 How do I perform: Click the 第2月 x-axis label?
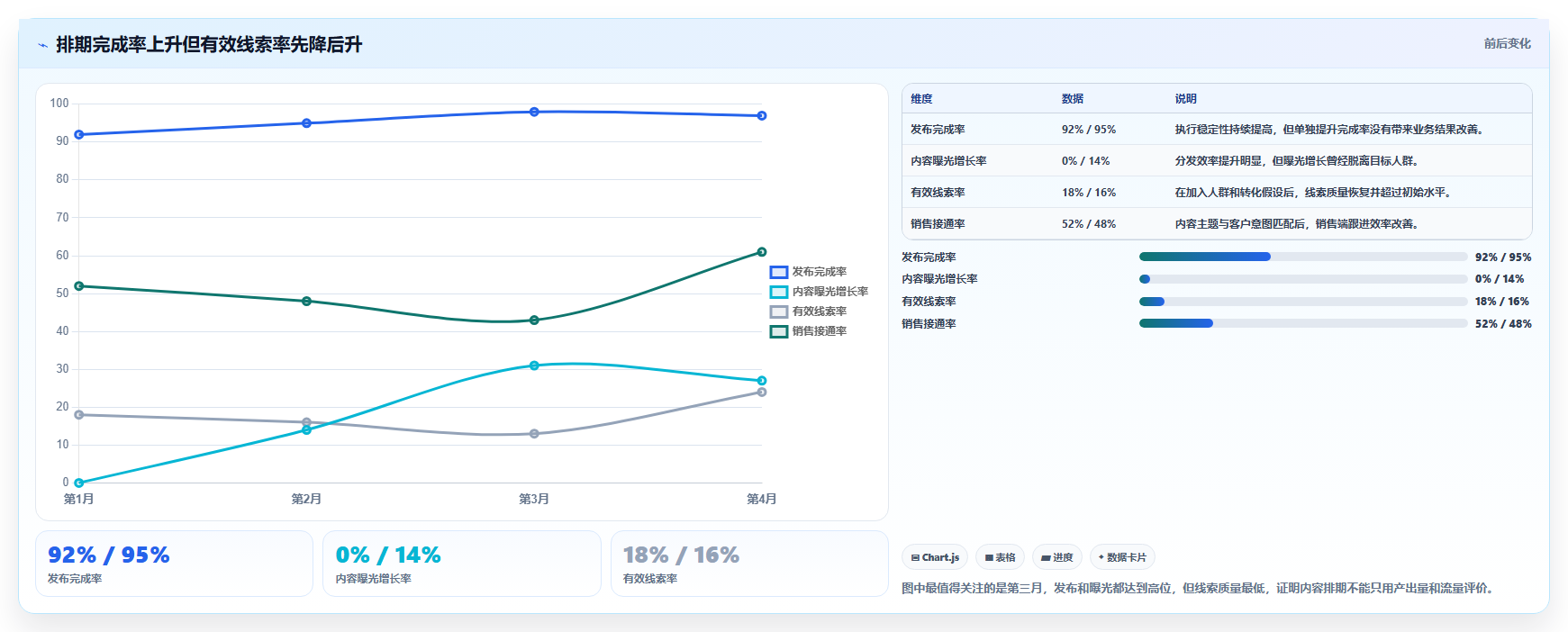point(306,499)
